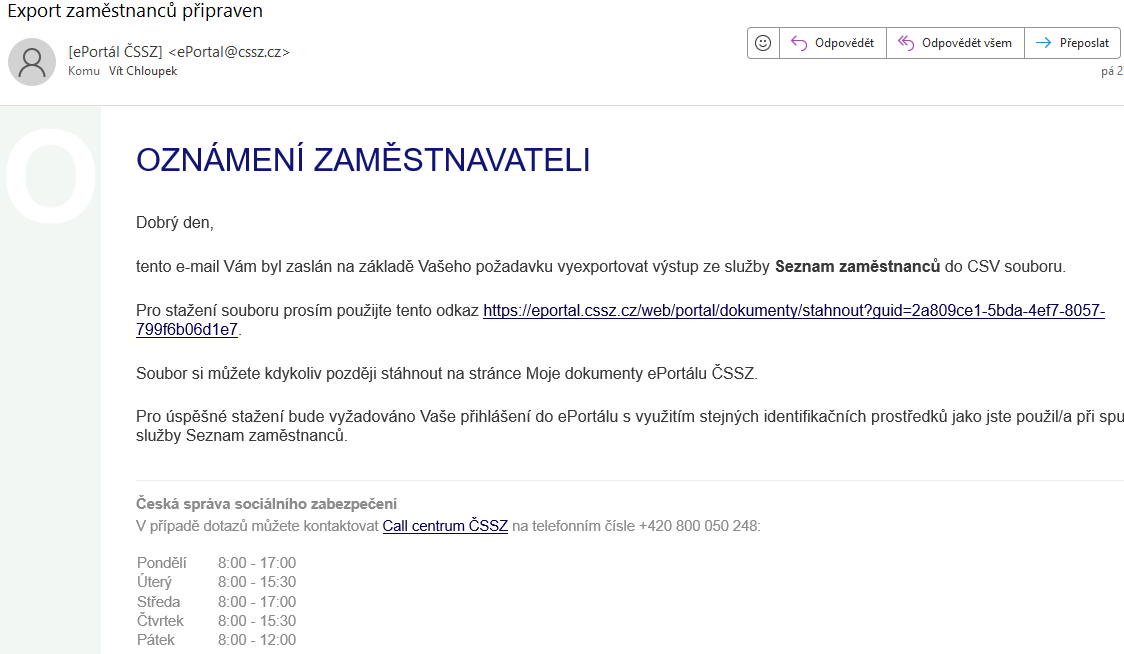
Task: Click the Pátek opening hours row
Action: point(216,640)
